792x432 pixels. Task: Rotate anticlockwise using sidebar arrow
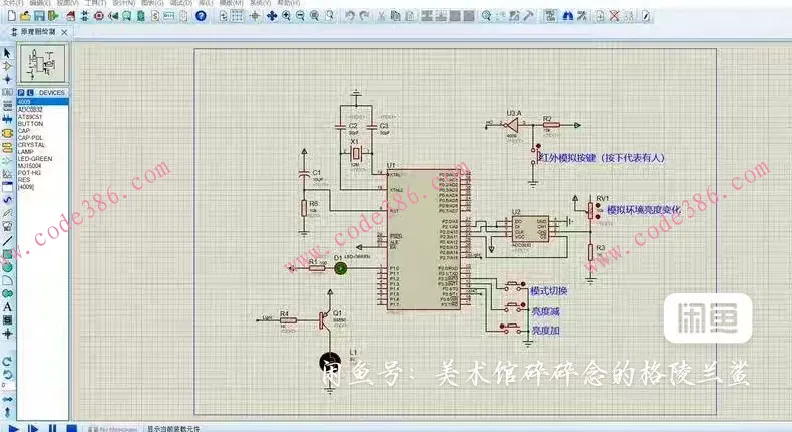(7, 375)
